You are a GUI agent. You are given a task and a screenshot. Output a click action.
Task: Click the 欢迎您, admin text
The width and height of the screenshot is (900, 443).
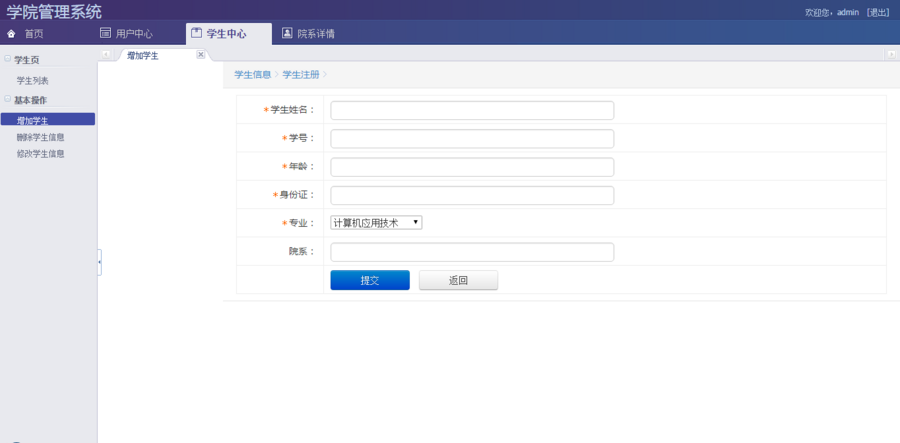832,12
